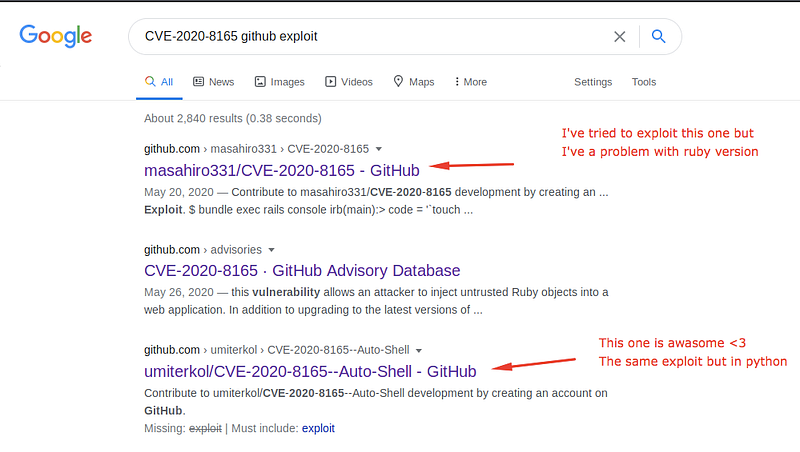Image resolution: width=800 pixels, height=452 pixels.
Task: Open the More search categories menu
Action: tap(470, 82)
